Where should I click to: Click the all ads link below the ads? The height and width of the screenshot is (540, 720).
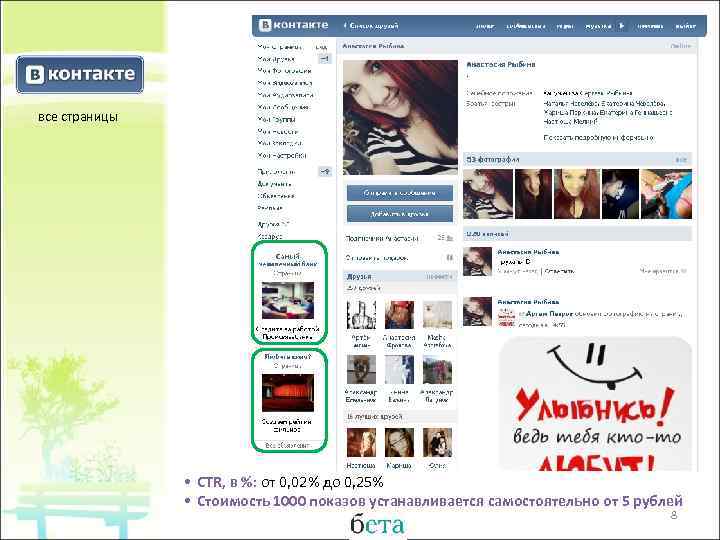(x=288, y=445)
